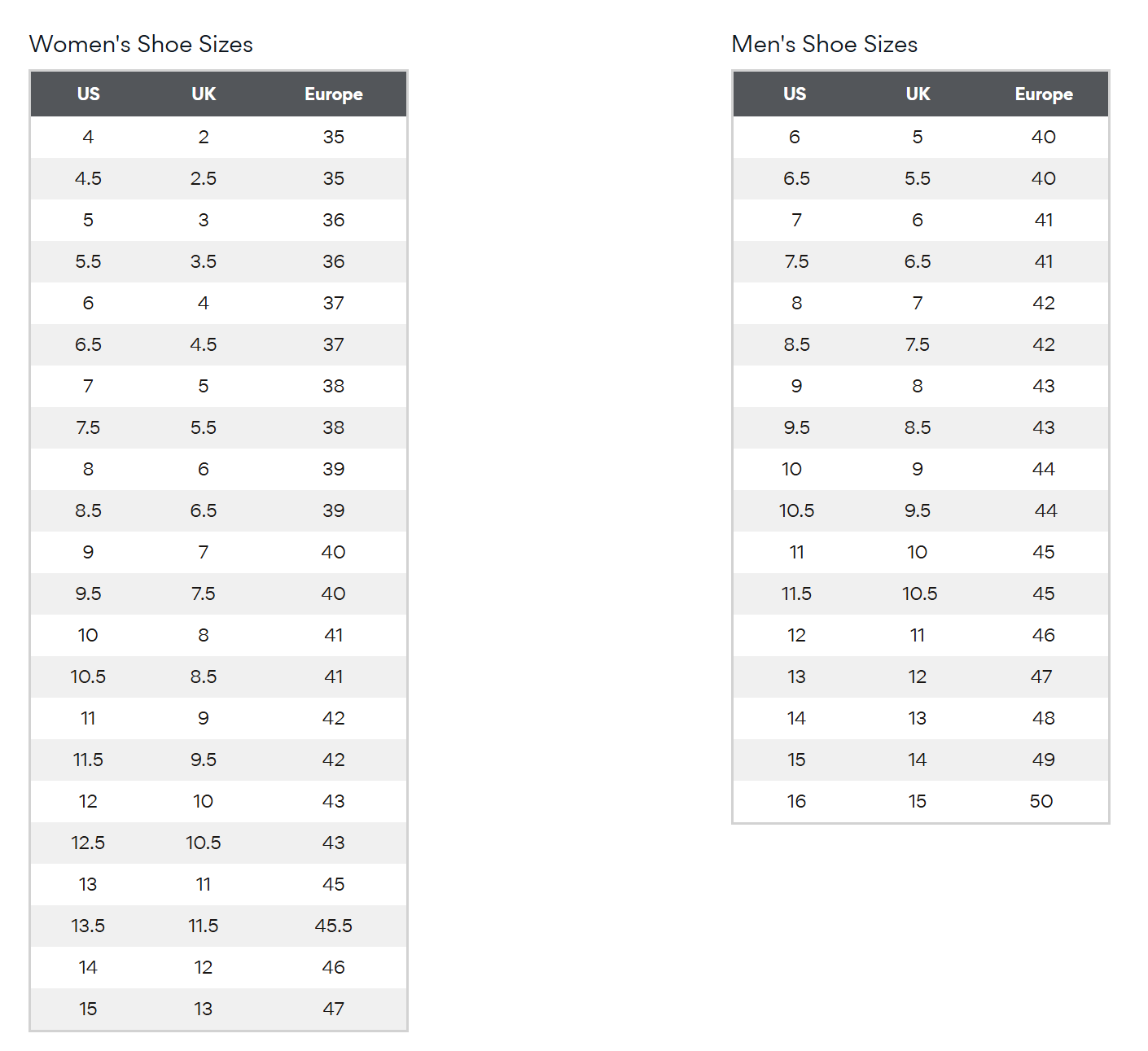This screenshot has height=1051, width=1148.
Task: Click the Women's Shoe Sizes heading
Action: [141, 44]
